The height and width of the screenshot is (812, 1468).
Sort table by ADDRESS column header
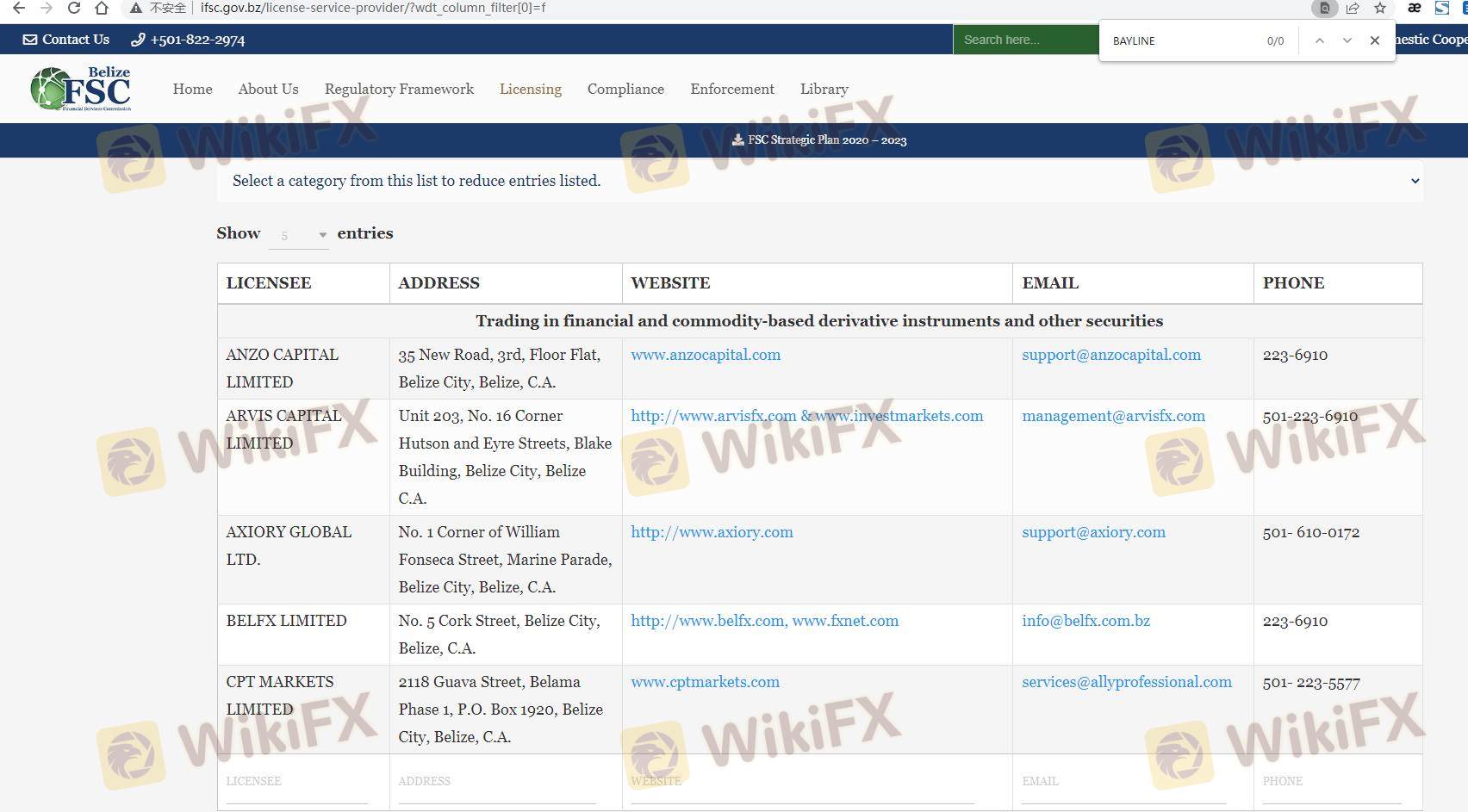(439, 283)
